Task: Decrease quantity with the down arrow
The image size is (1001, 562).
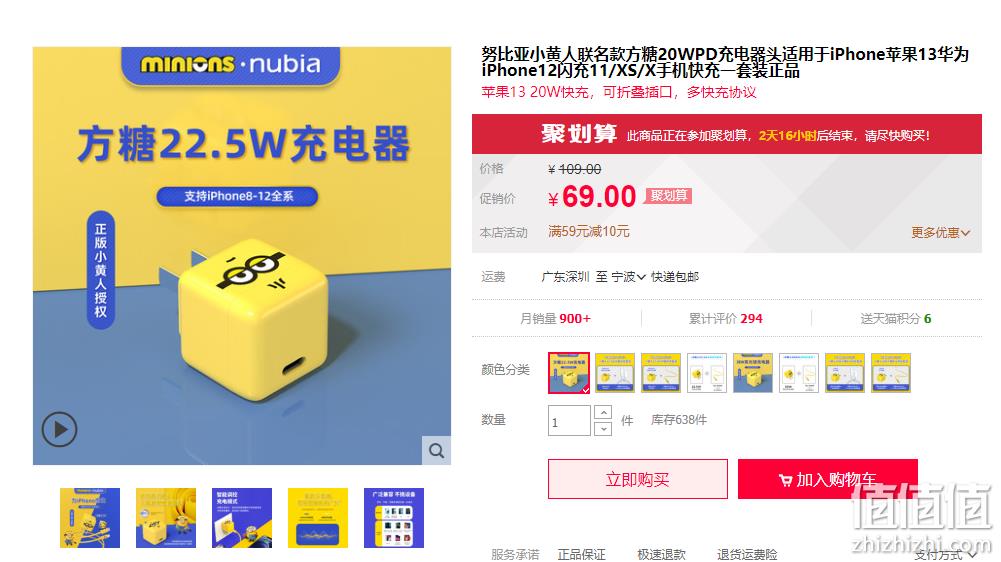Action: click(603, 429)
